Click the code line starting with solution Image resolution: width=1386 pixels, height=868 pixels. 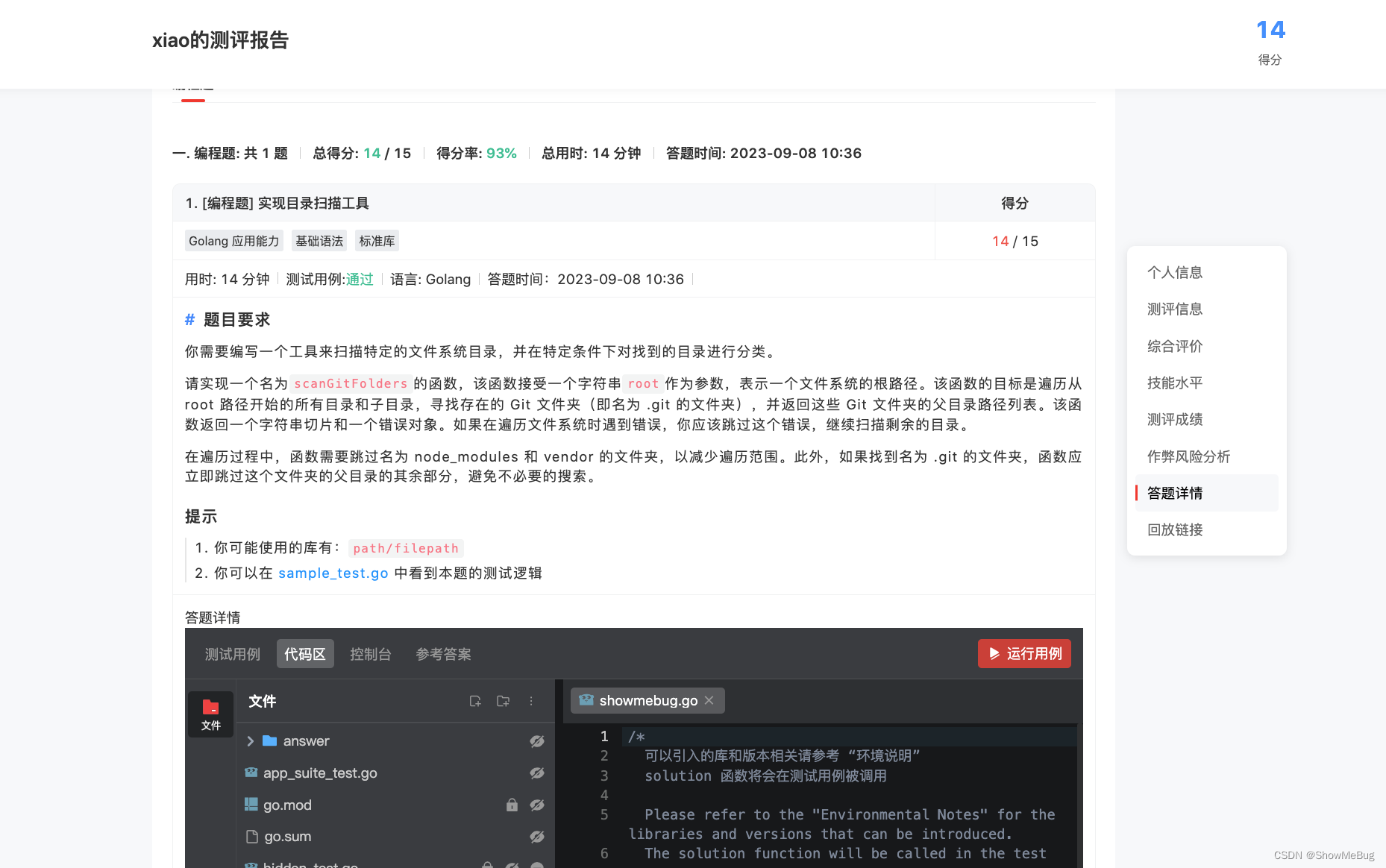click(765, 776)
